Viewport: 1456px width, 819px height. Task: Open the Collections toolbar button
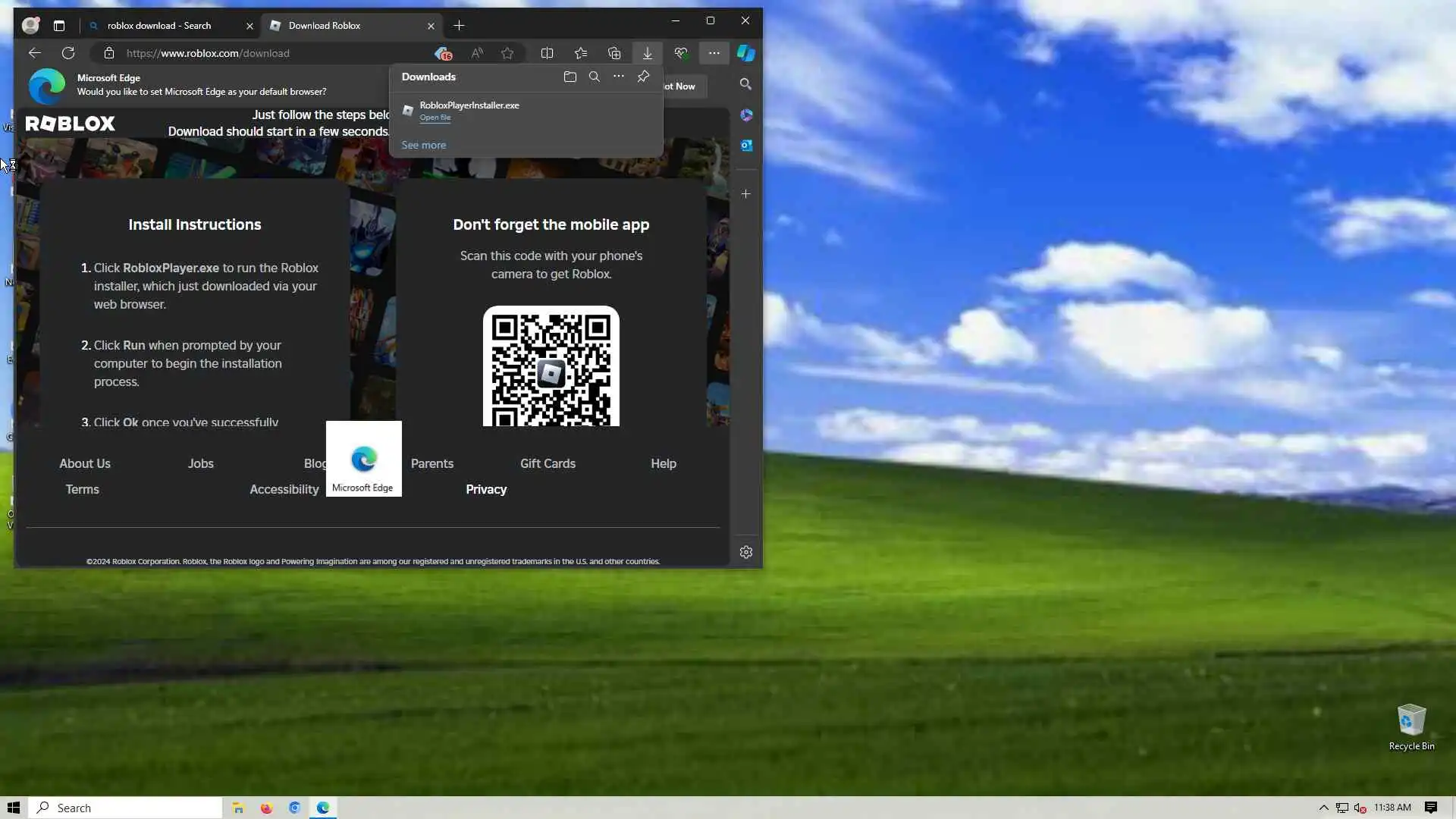click(x=614, y=53)
